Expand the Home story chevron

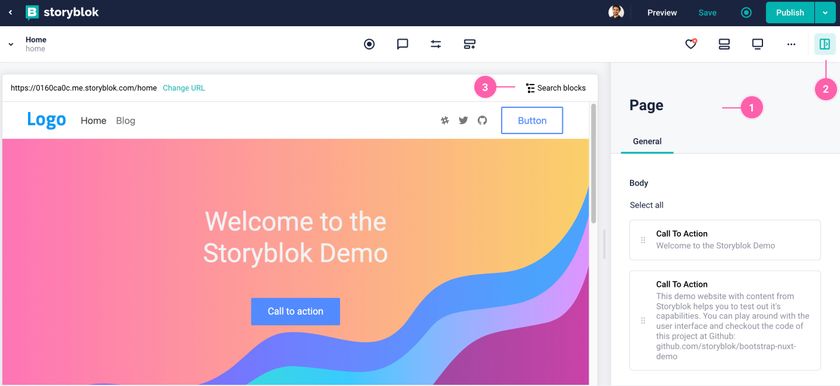pyautogui.click(x=11, y=44)
